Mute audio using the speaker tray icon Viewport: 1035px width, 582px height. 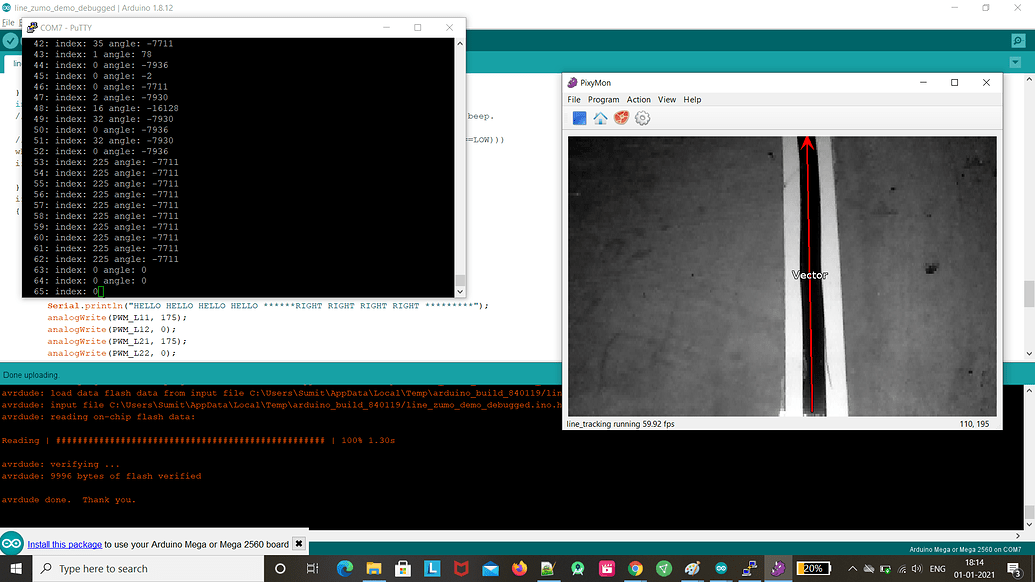[x=917, y=568]
